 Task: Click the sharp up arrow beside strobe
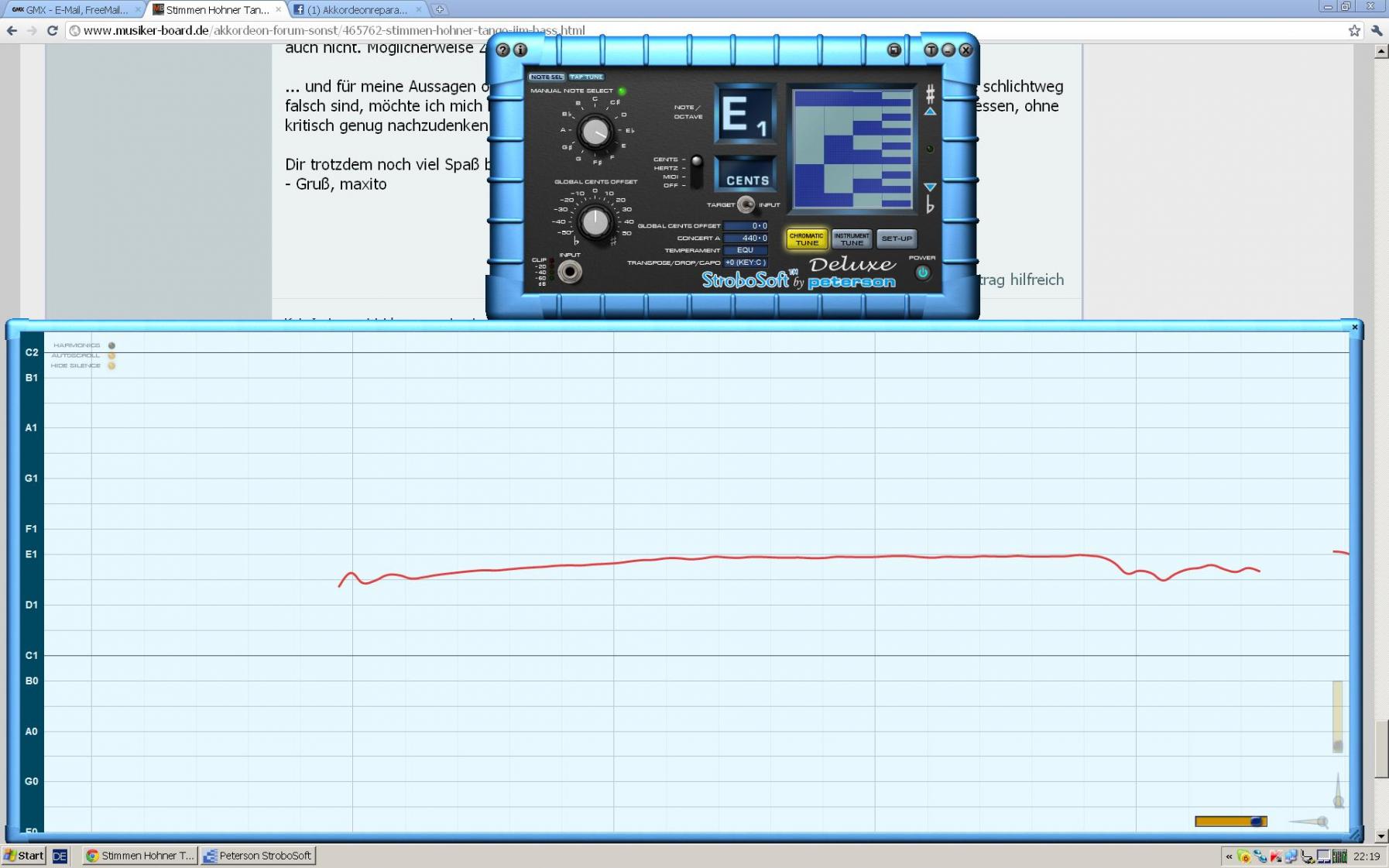coord(930,112)
